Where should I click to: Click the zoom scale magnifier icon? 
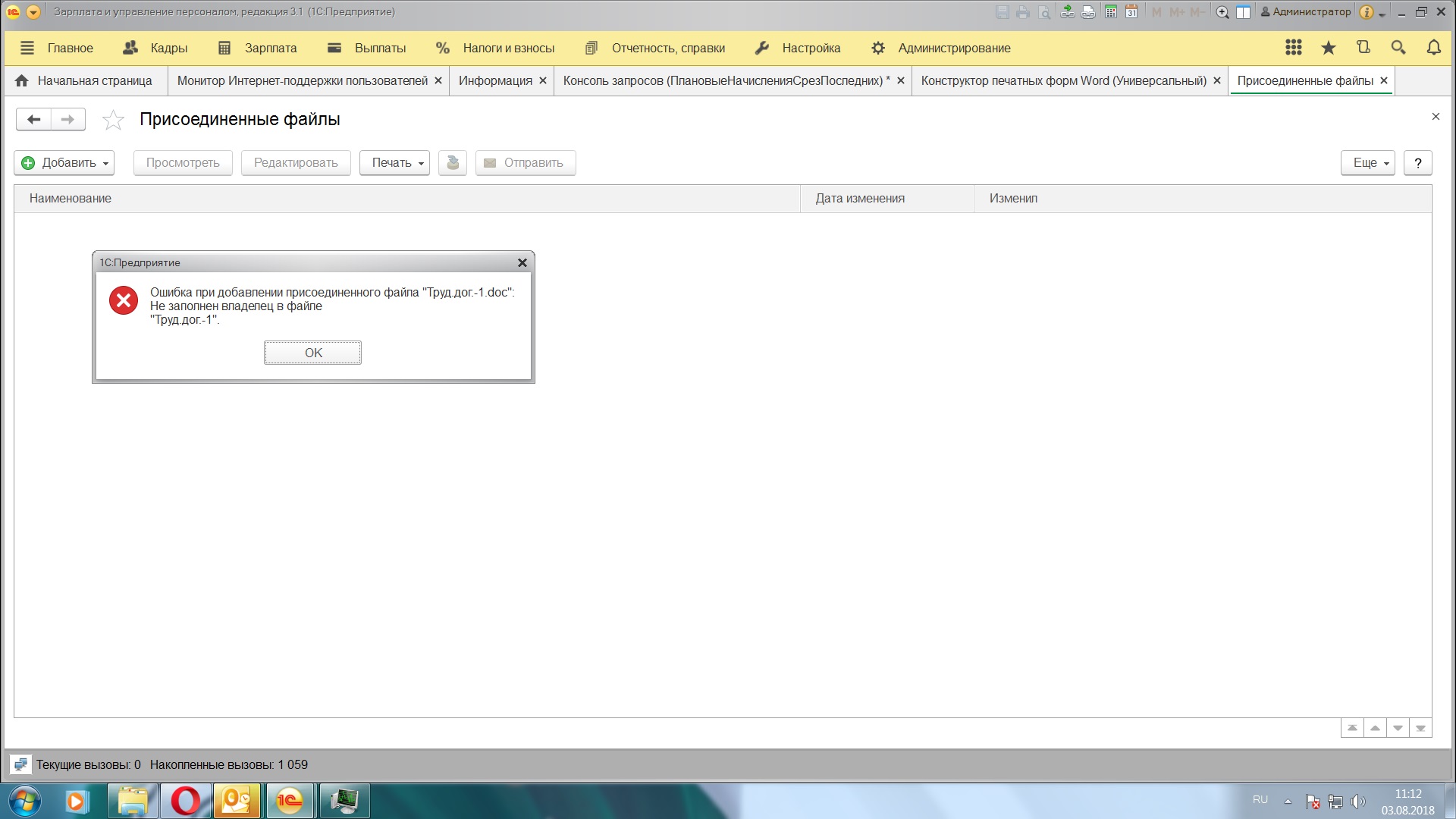pos(1222,12)
